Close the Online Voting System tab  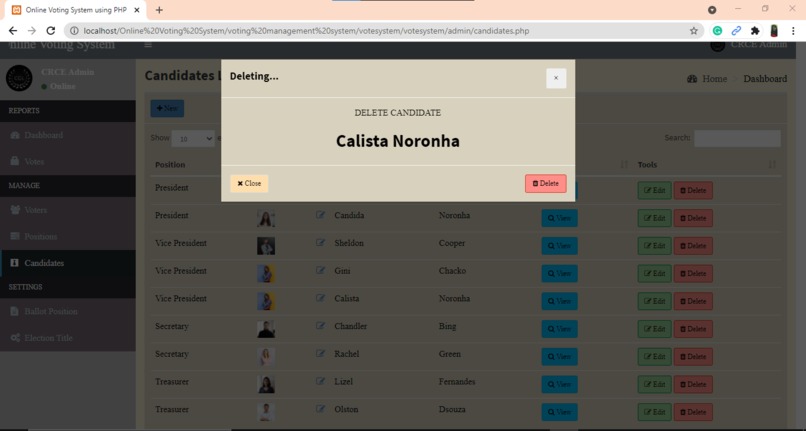pos(136,10)
